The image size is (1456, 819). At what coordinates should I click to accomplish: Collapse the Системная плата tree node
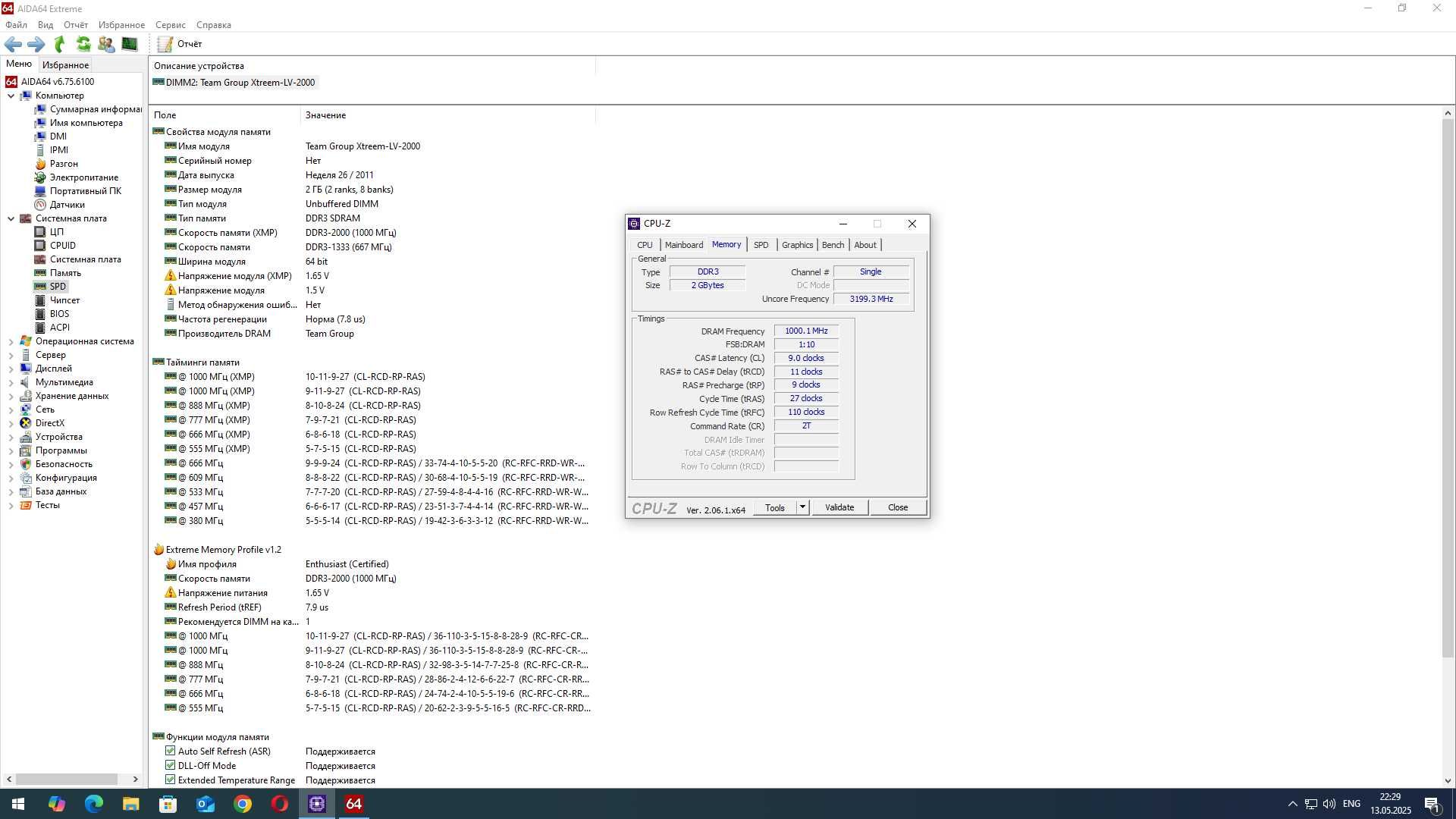click(11, 218)
